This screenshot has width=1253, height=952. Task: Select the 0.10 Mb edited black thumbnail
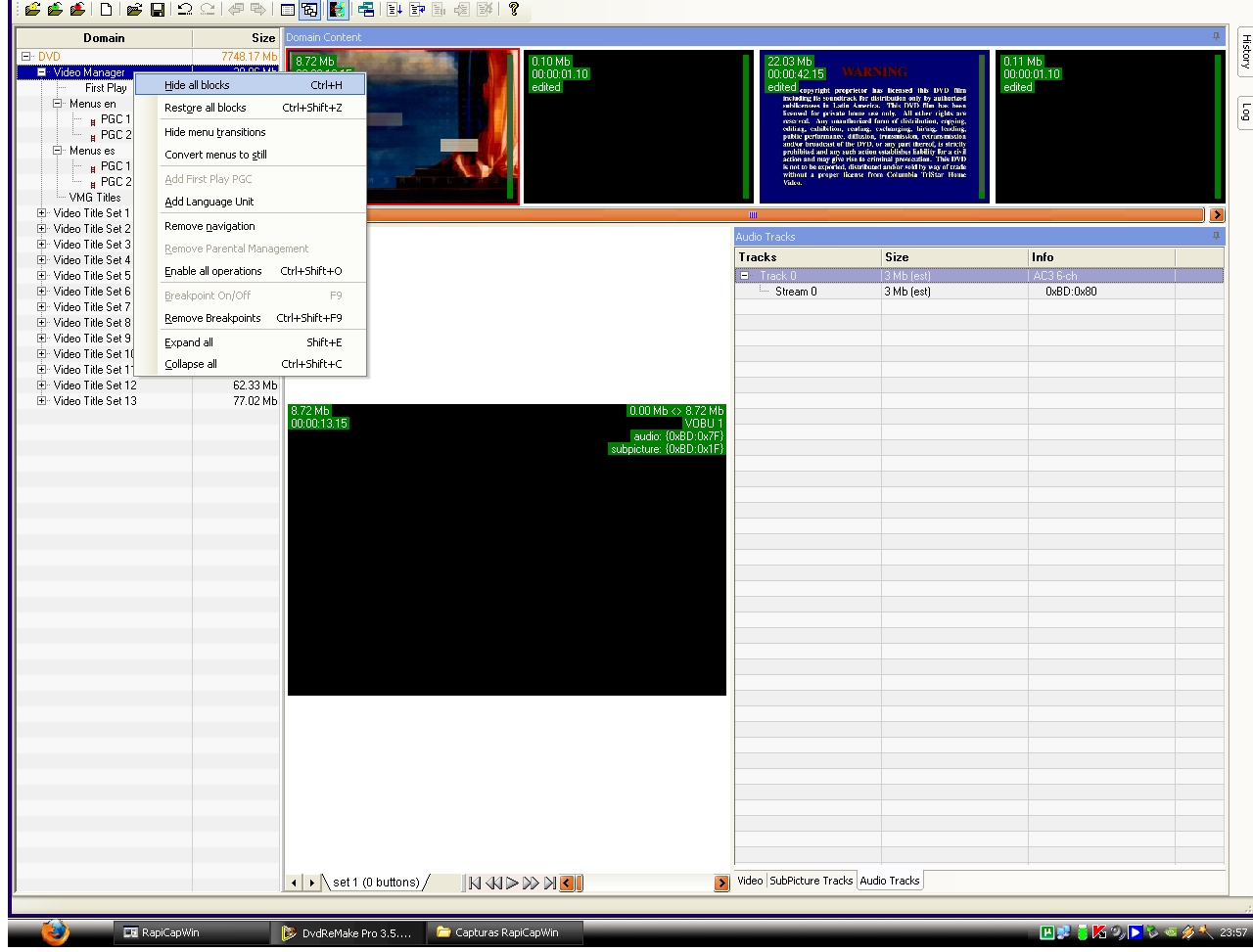[638, 127]
